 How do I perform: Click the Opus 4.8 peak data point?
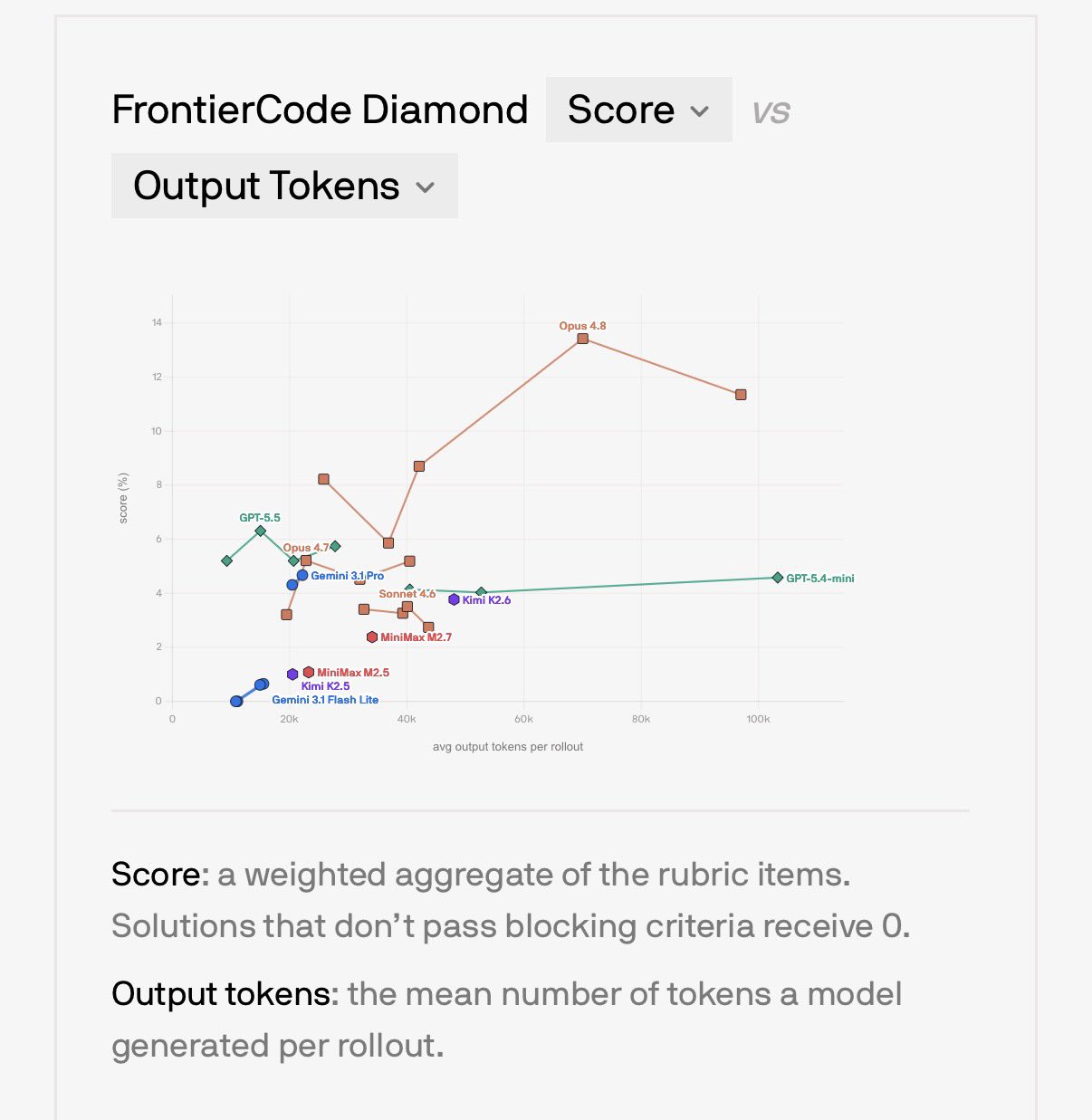coord(582,339)
